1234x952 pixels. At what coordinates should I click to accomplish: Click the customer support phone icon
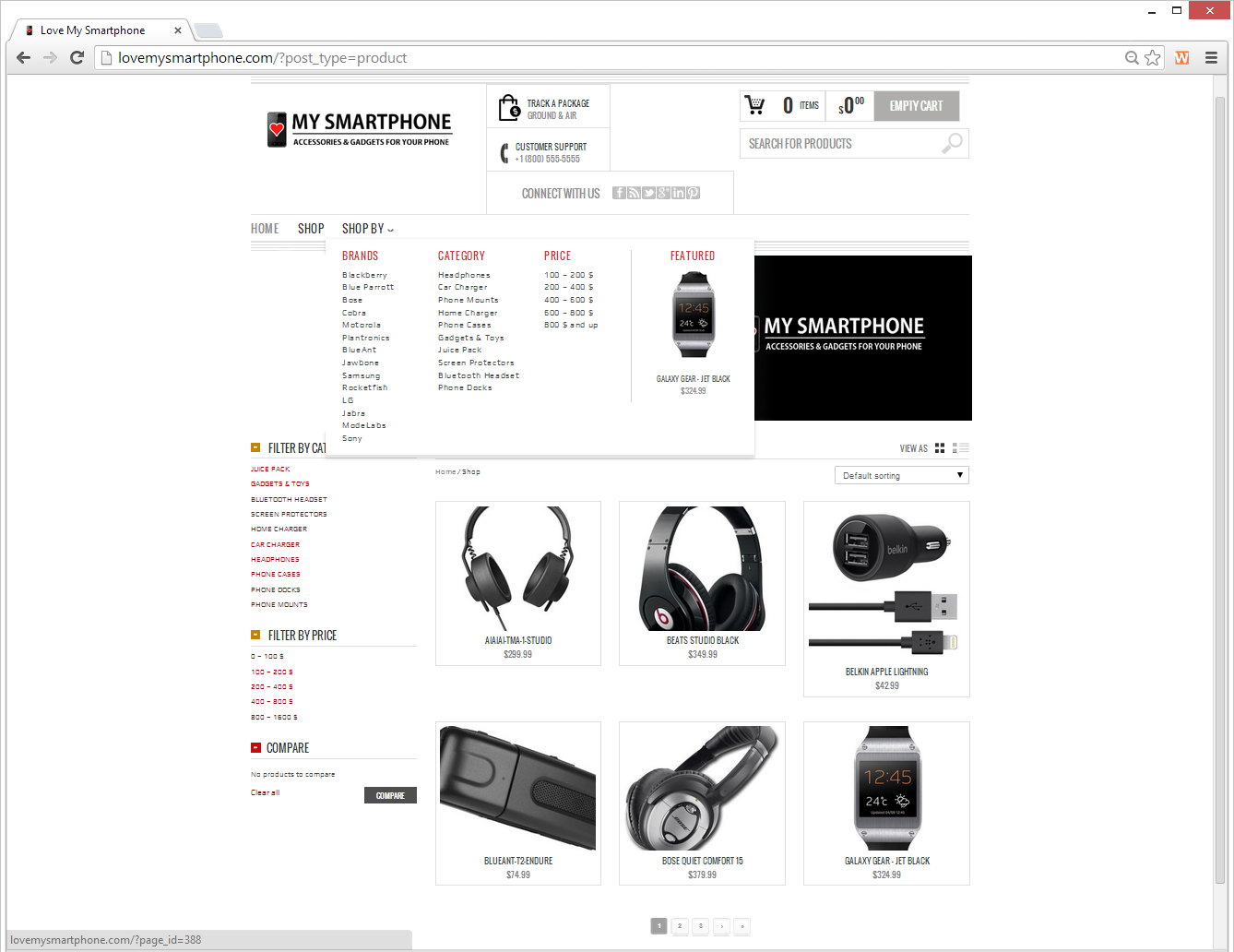504,153
